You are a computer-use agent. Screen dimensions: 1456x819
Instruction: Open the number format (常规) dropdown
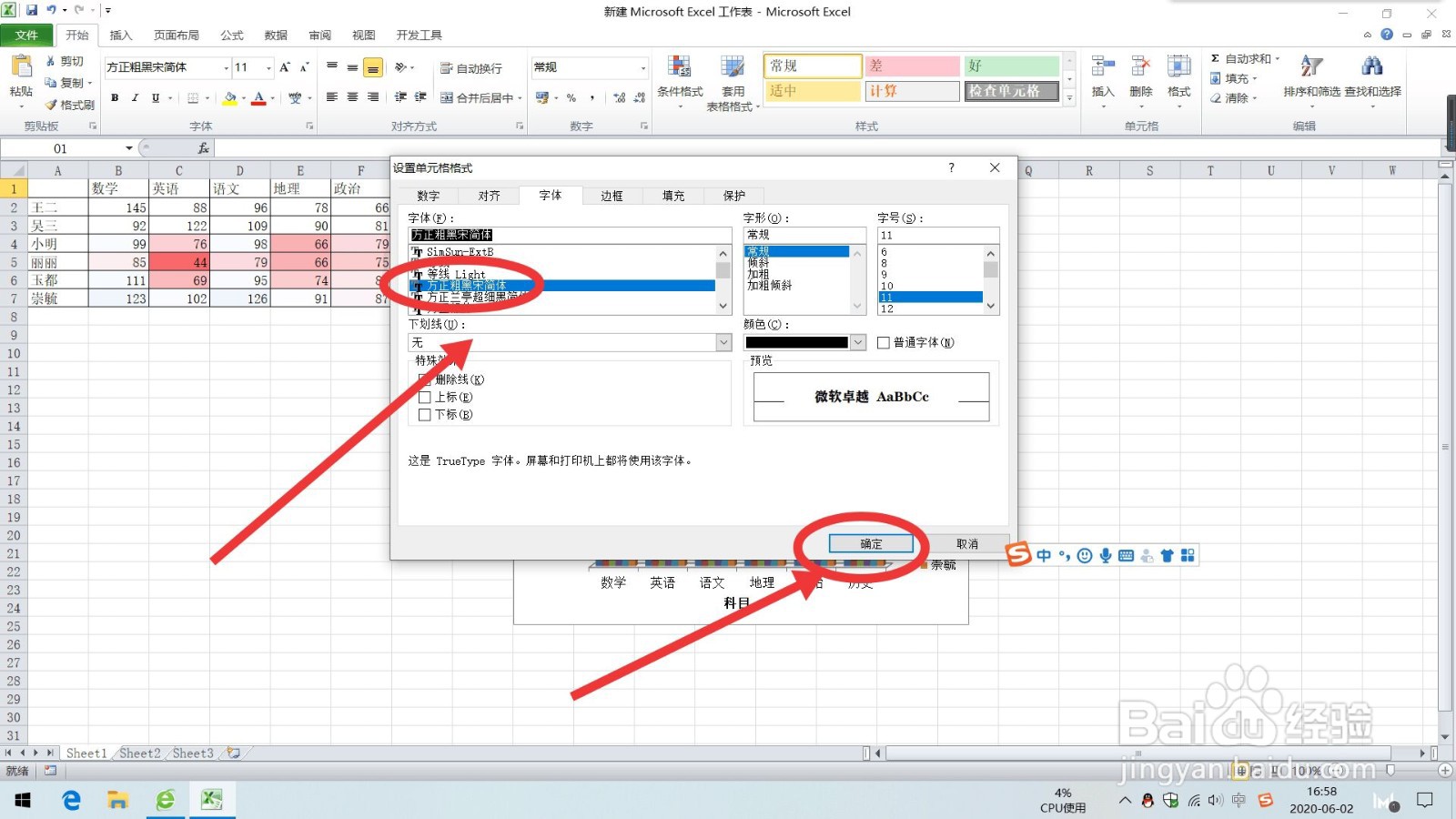click(643, 67)
